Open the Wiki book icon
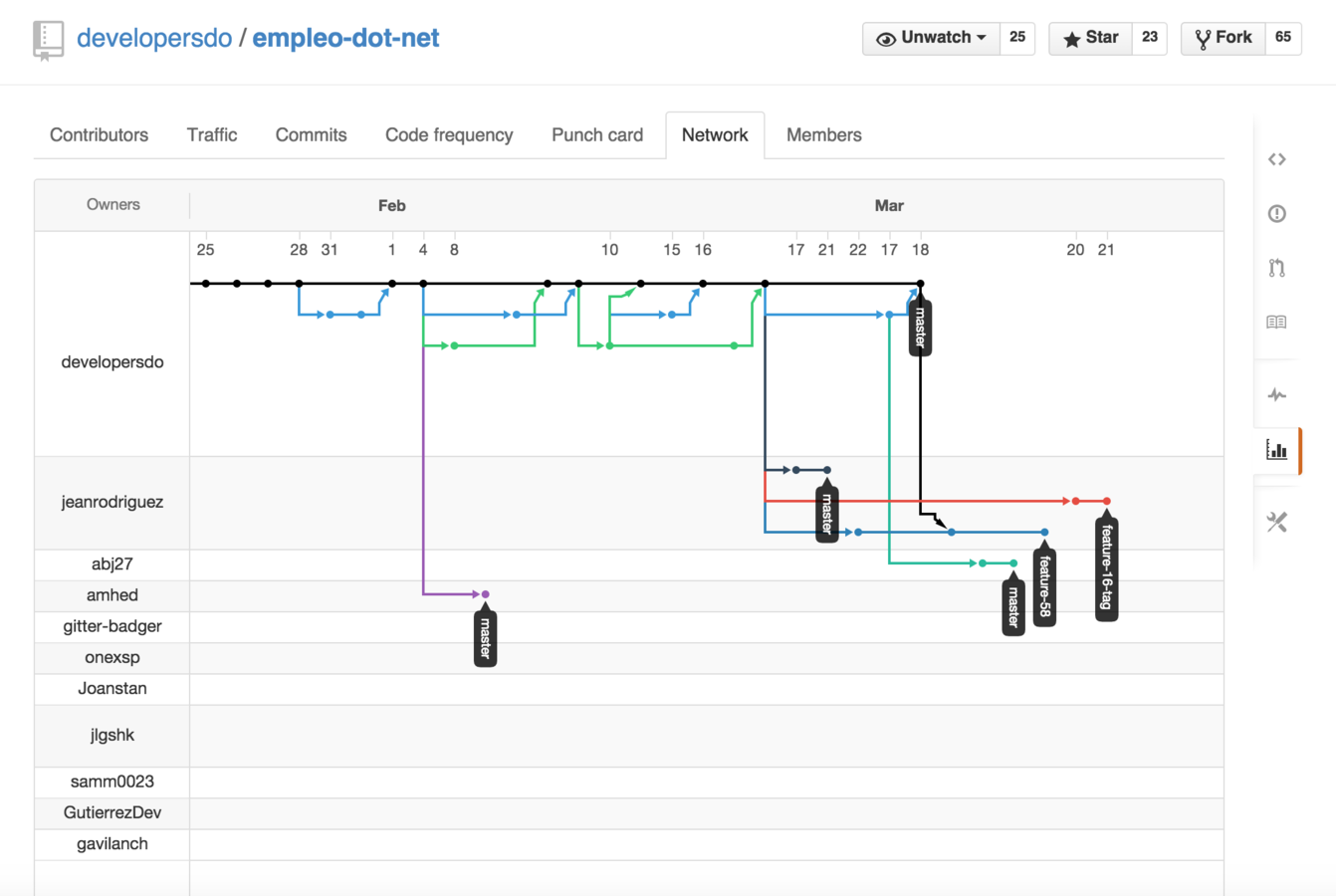The image size is (1336, 896). [x=1277, y=322]
